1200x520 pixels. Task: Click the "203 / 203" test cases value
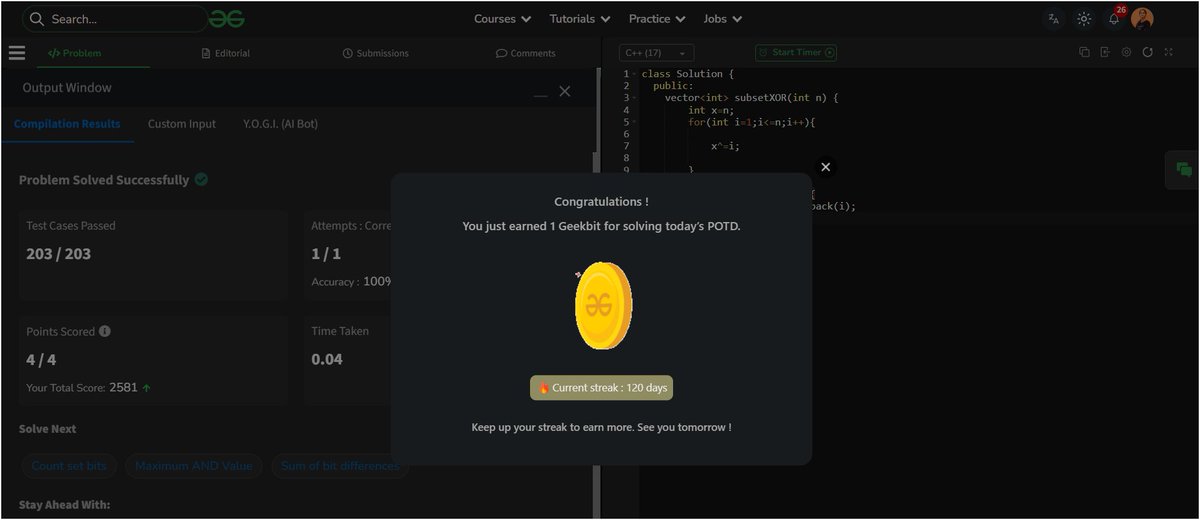click(58, 254)
